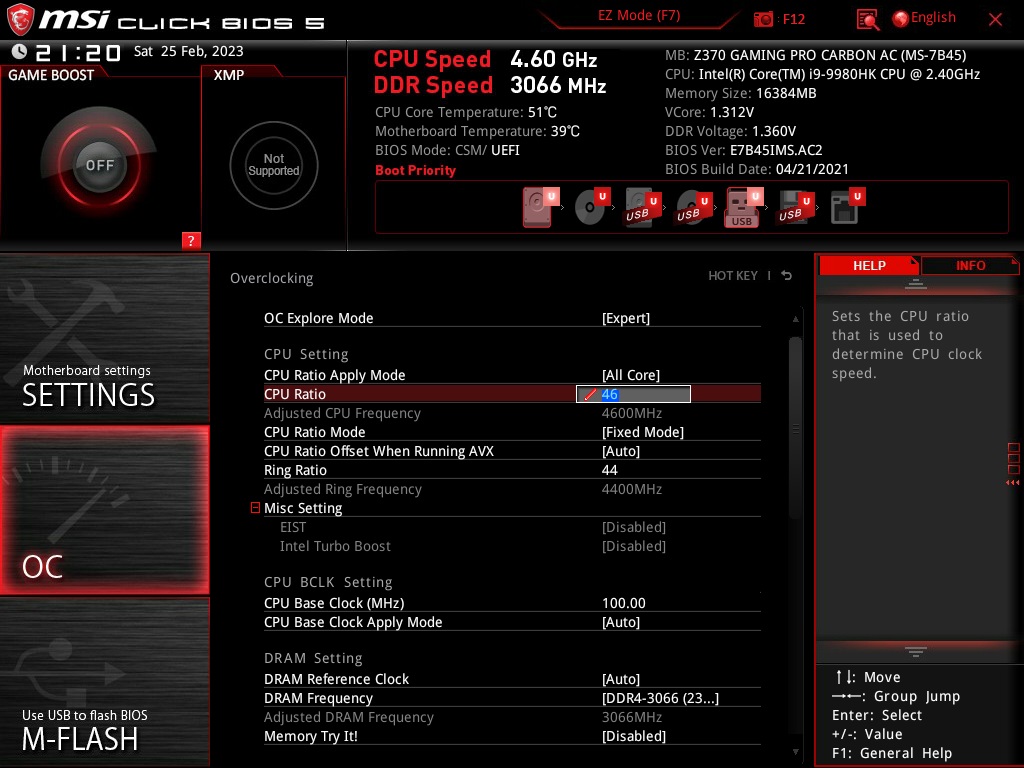Select the CPU Base Clock (MHz) value 100.00
The height and width of the screenshot is (768, 1024).
(624, 603)
